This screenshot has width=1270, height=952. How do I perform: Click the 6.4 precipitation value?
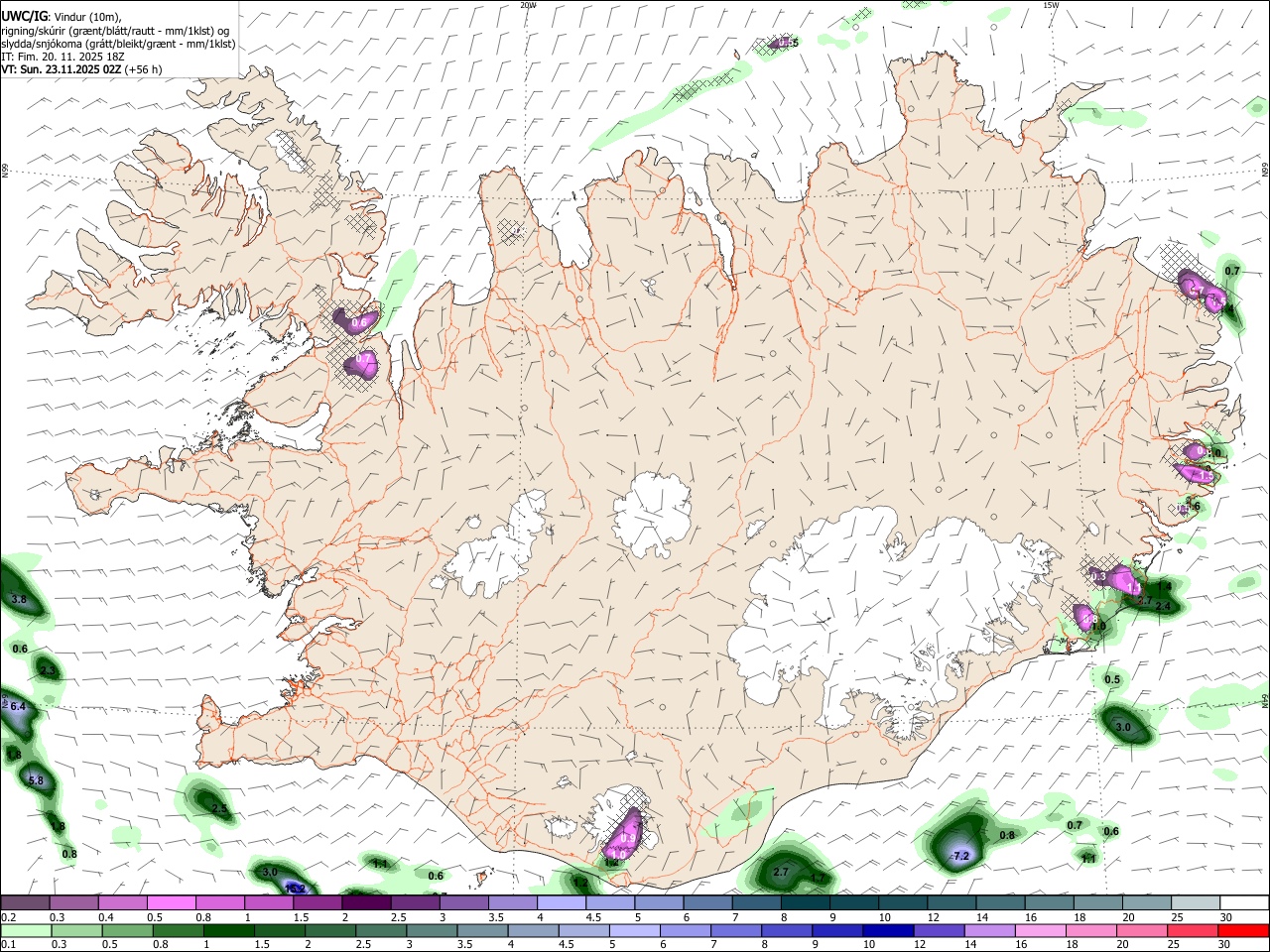pyautogui.click(x=17, y=706)
